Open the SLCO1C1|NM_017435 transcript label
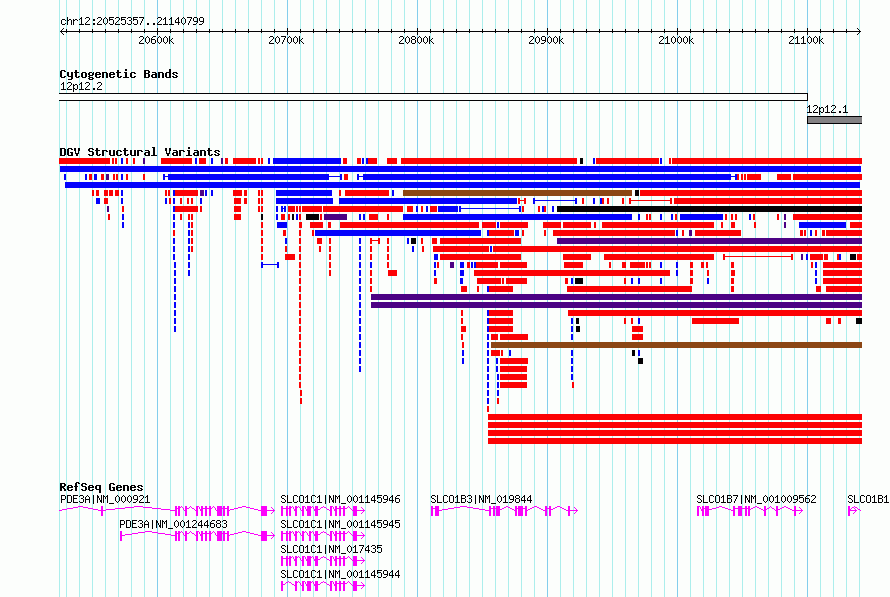This screenshot has width=890, height=597. tap(331, 549)
